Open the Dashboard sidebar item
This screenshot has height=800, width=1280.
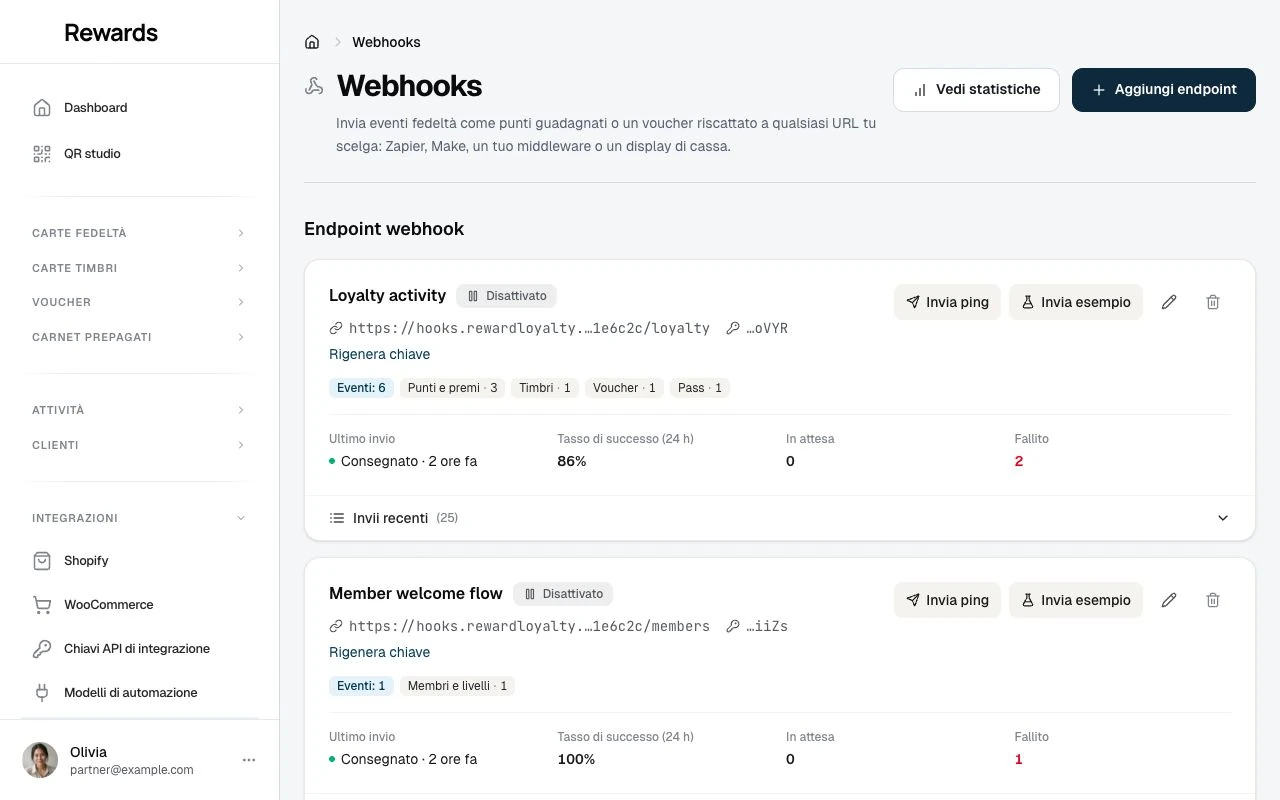click(x=140, y=108)
